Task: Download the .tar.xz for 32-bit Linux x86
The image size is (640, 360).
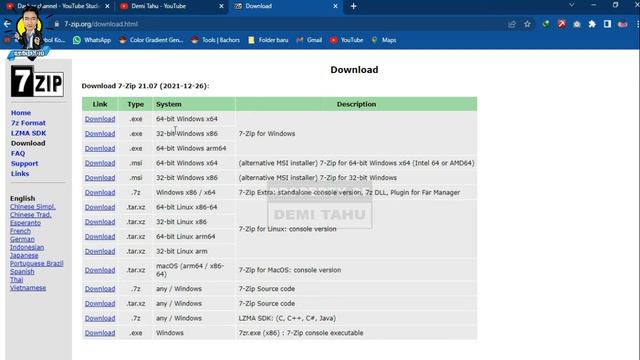Action: pos(100,222)
